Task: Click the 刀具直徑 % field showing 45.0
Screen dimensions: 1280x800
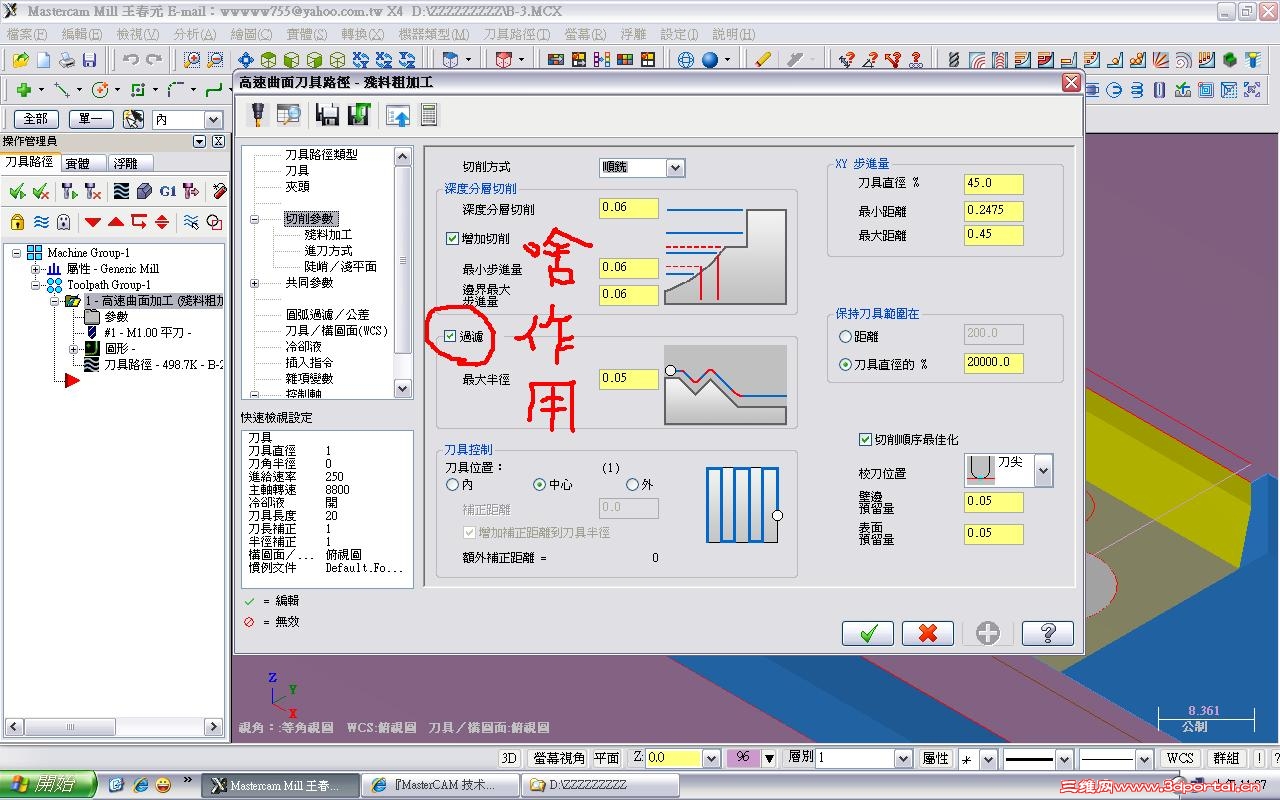Action: 994,184
